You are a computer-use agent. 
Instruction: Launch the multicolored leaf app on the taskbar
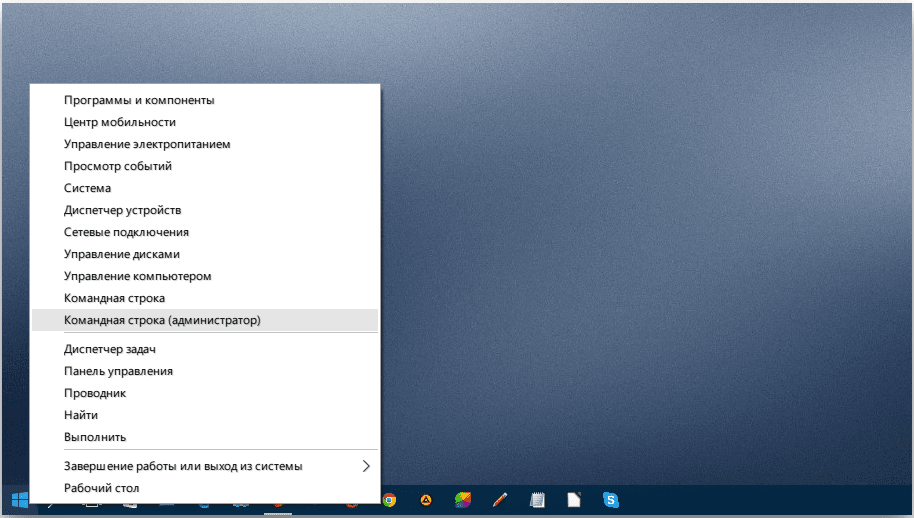coord(463,500)
